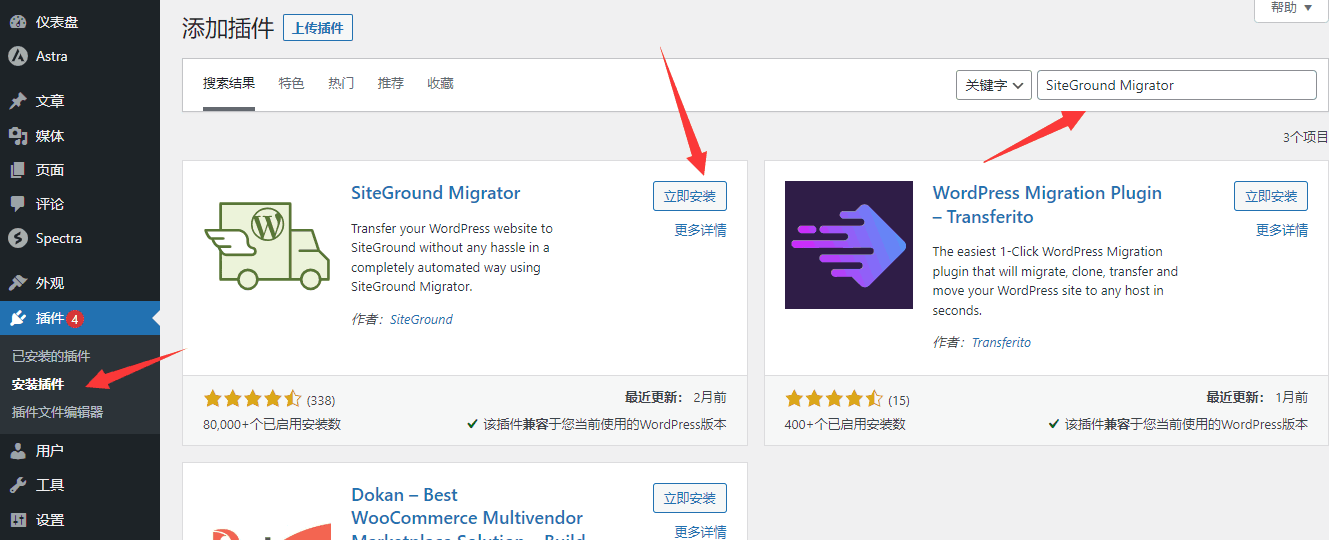Click the 添加插件 page heading
The width and height of the screenshot is (1329, 540).
coord(228,28)
